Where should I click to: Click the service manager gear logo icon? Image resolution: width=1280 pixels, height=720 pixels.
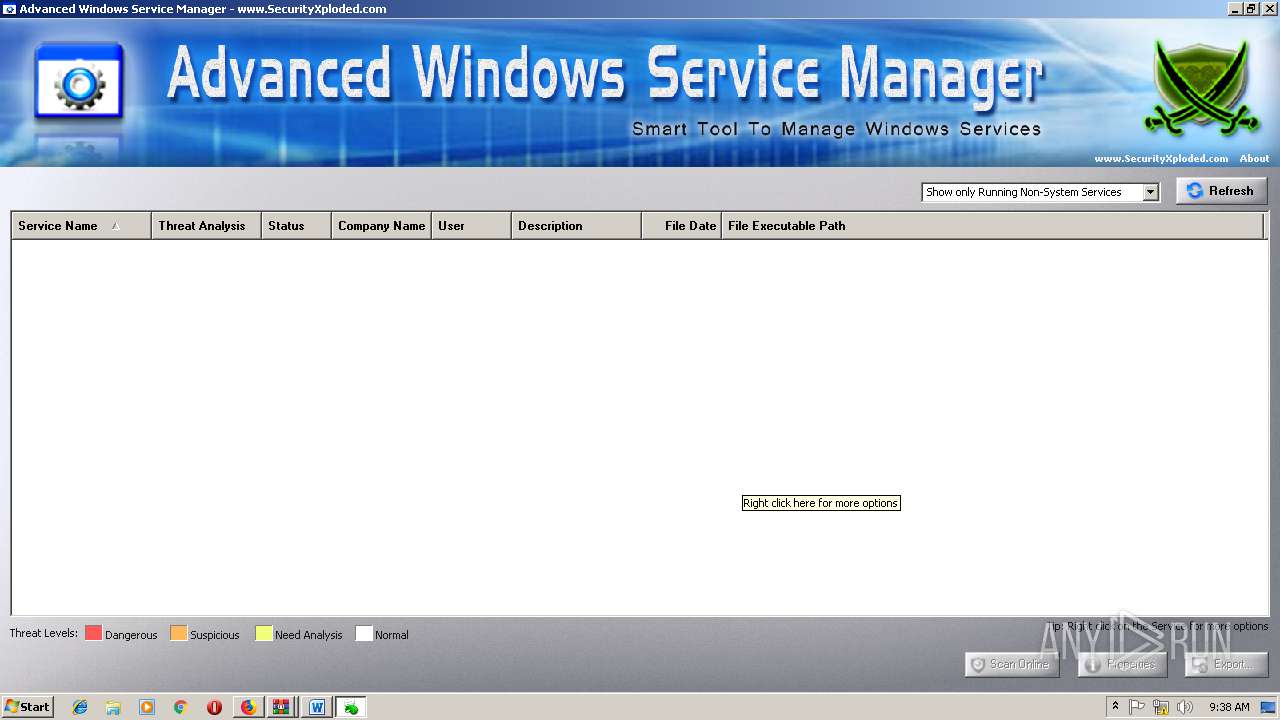click(79, 82)
